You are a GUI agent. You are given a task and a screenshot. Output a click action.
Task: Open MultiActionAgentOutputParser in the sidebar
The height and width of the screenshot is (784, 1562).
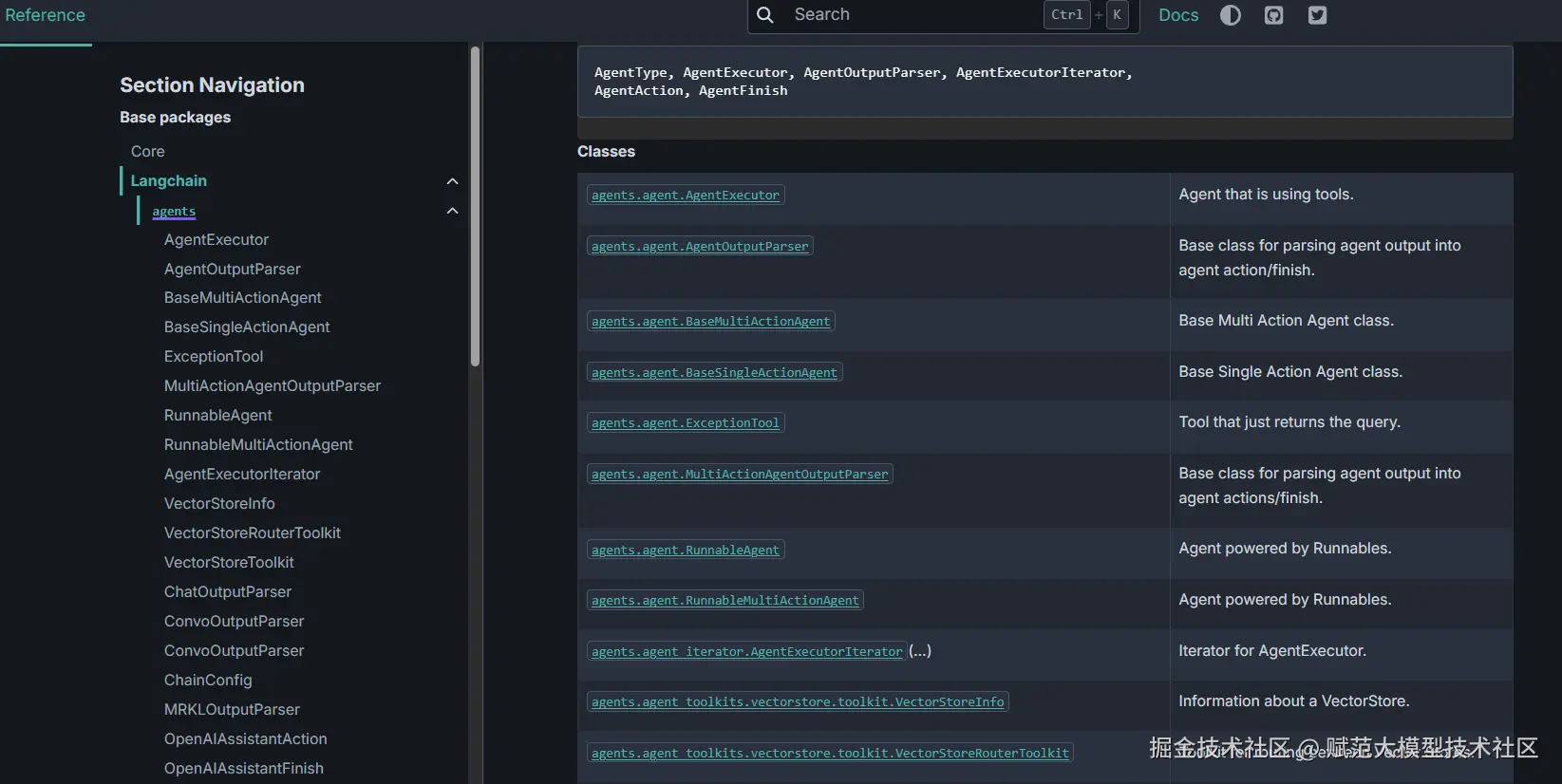(273, 385)
